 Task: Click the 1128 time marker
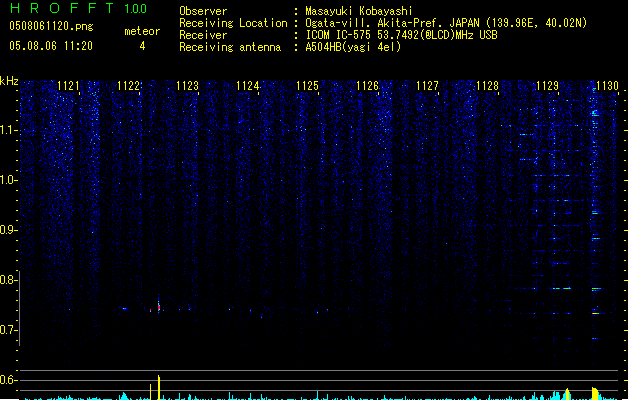pyautogui.click(x=487, y=86)
